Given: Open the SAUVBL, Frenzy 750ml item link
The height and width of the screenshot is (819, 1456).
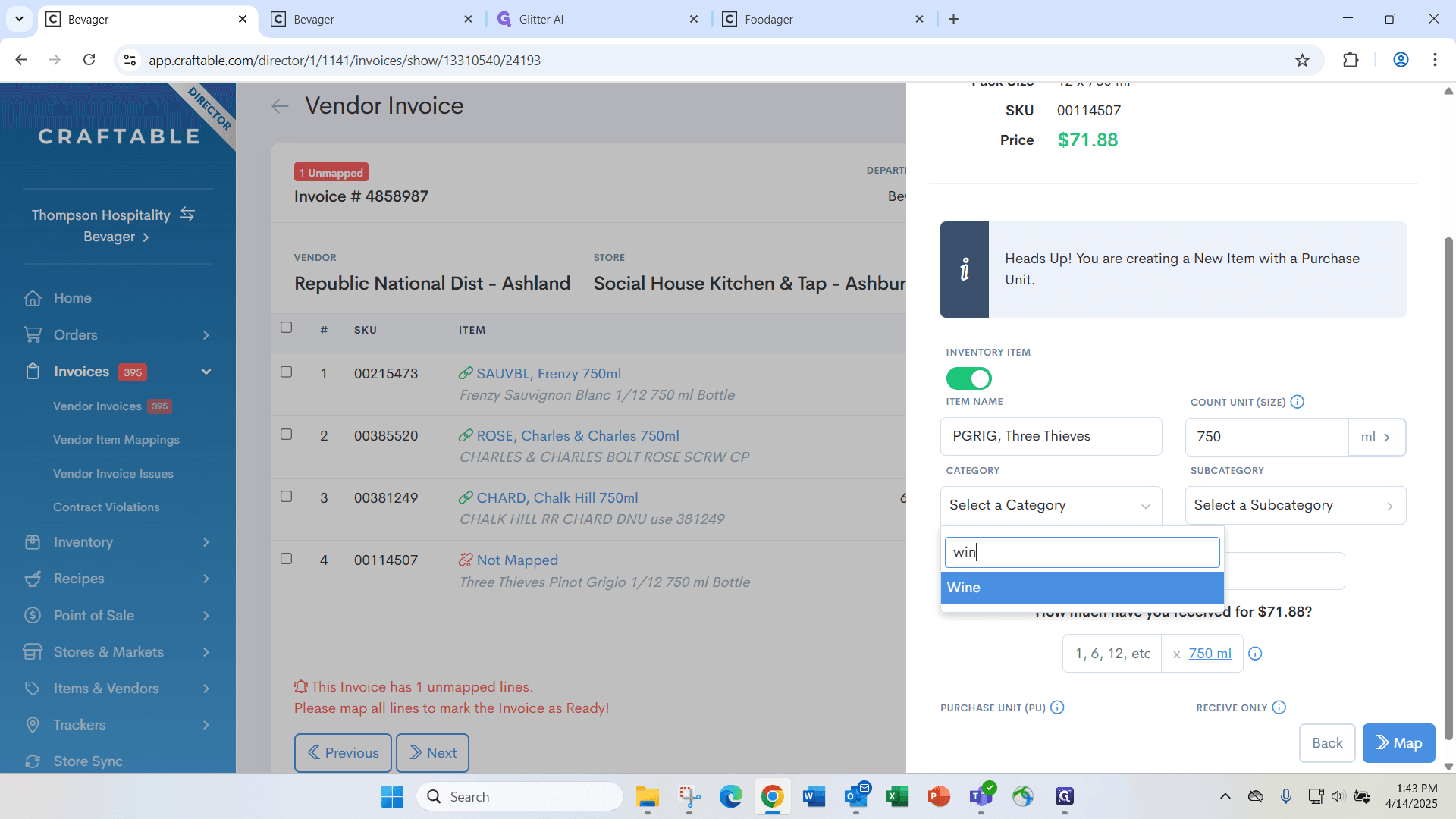Looking at the screenshot, I should [x=548, y=374].
